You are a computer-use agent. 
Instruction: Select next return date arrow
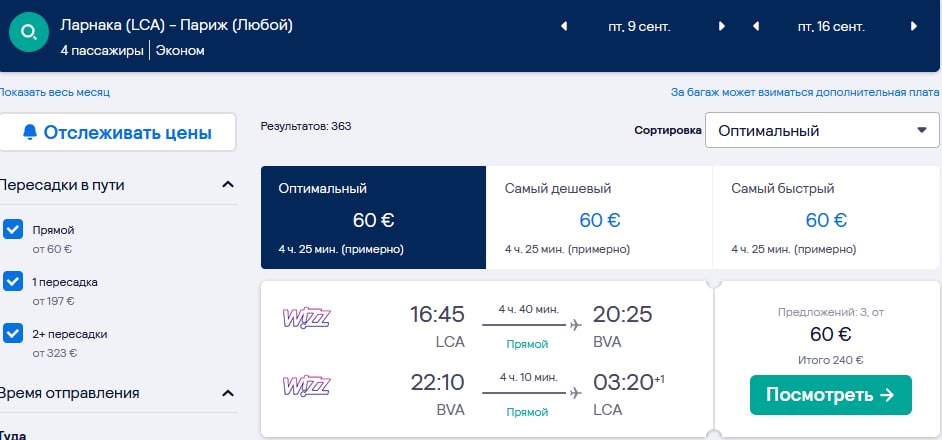pos(914,27)
